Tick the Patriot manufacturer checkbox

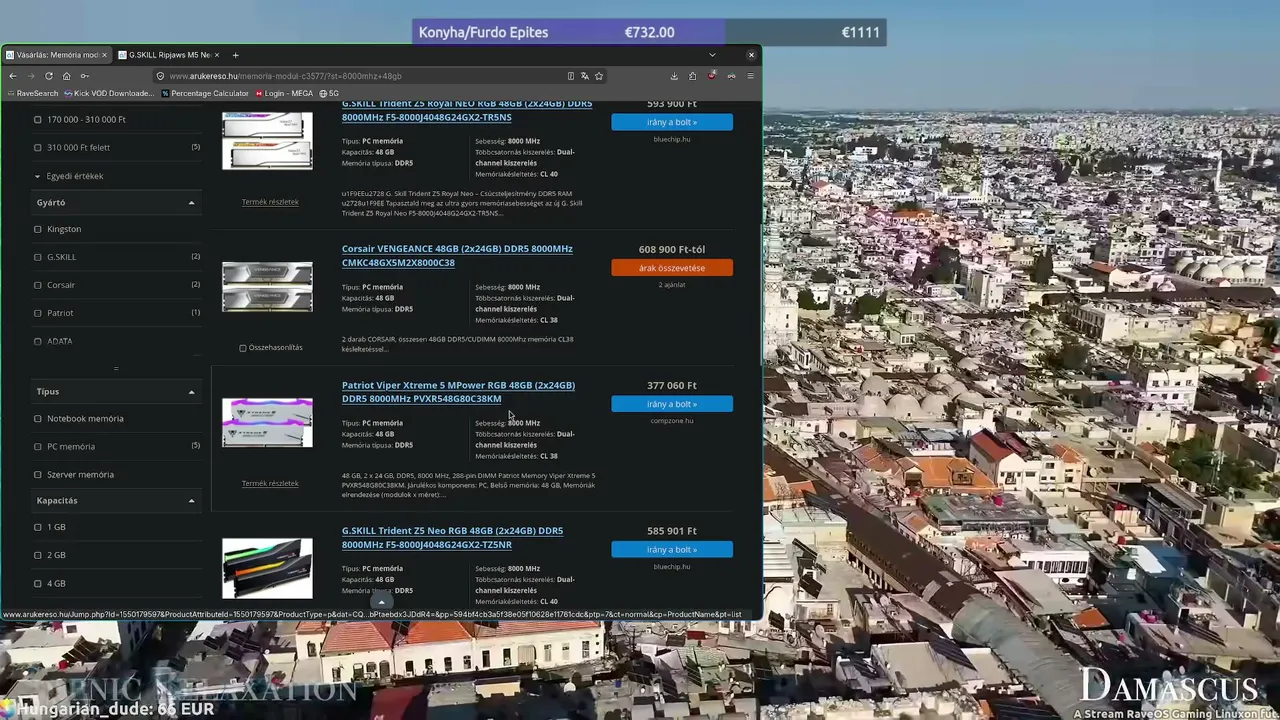coord(38,313)
